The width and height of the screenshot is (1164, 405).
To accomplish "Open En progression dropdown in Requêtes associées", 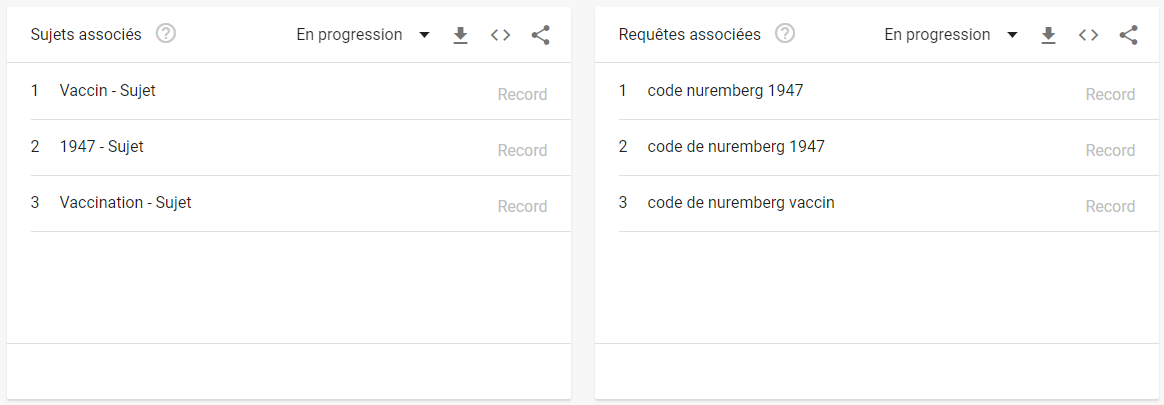I will pos(951,35).
